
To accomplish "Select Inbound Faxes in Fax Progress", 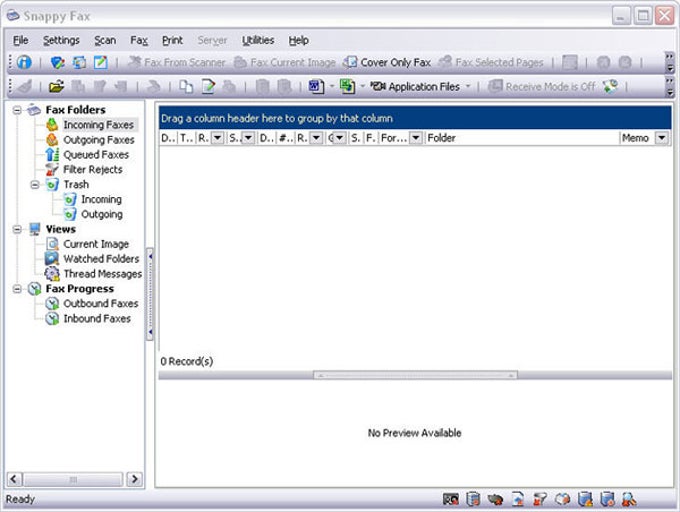I will 97,319.
